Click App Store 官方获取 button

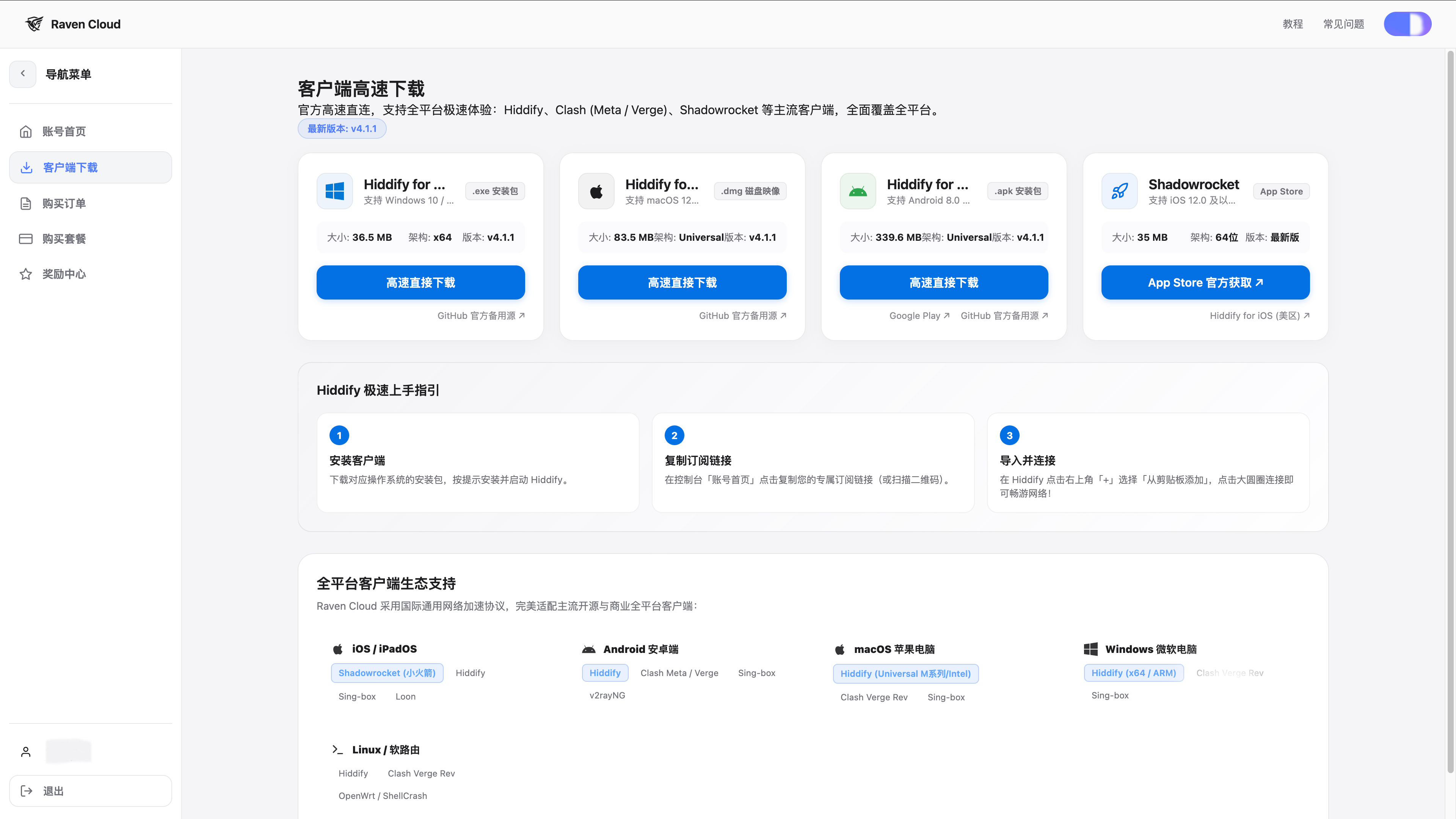[1206, 282]
